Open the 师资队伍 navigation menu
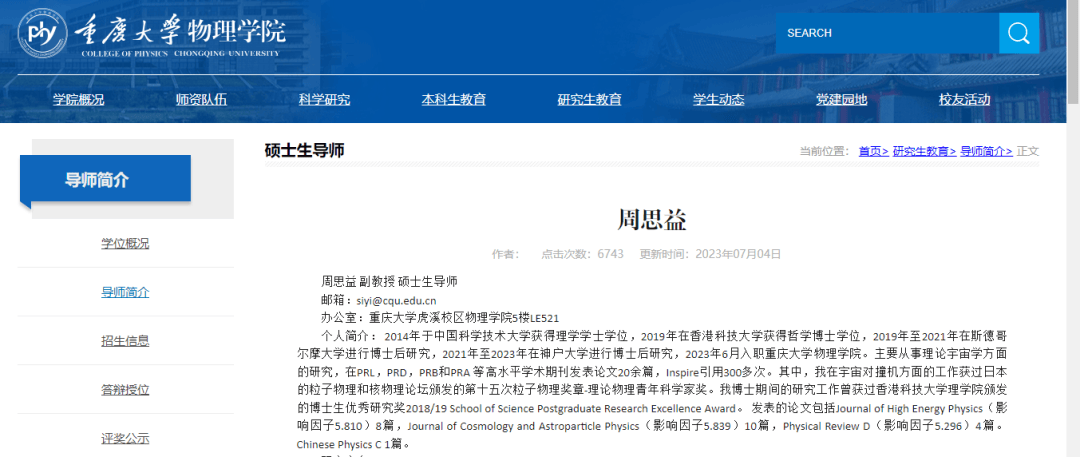Screen dimensions: 1080x457 201,99
